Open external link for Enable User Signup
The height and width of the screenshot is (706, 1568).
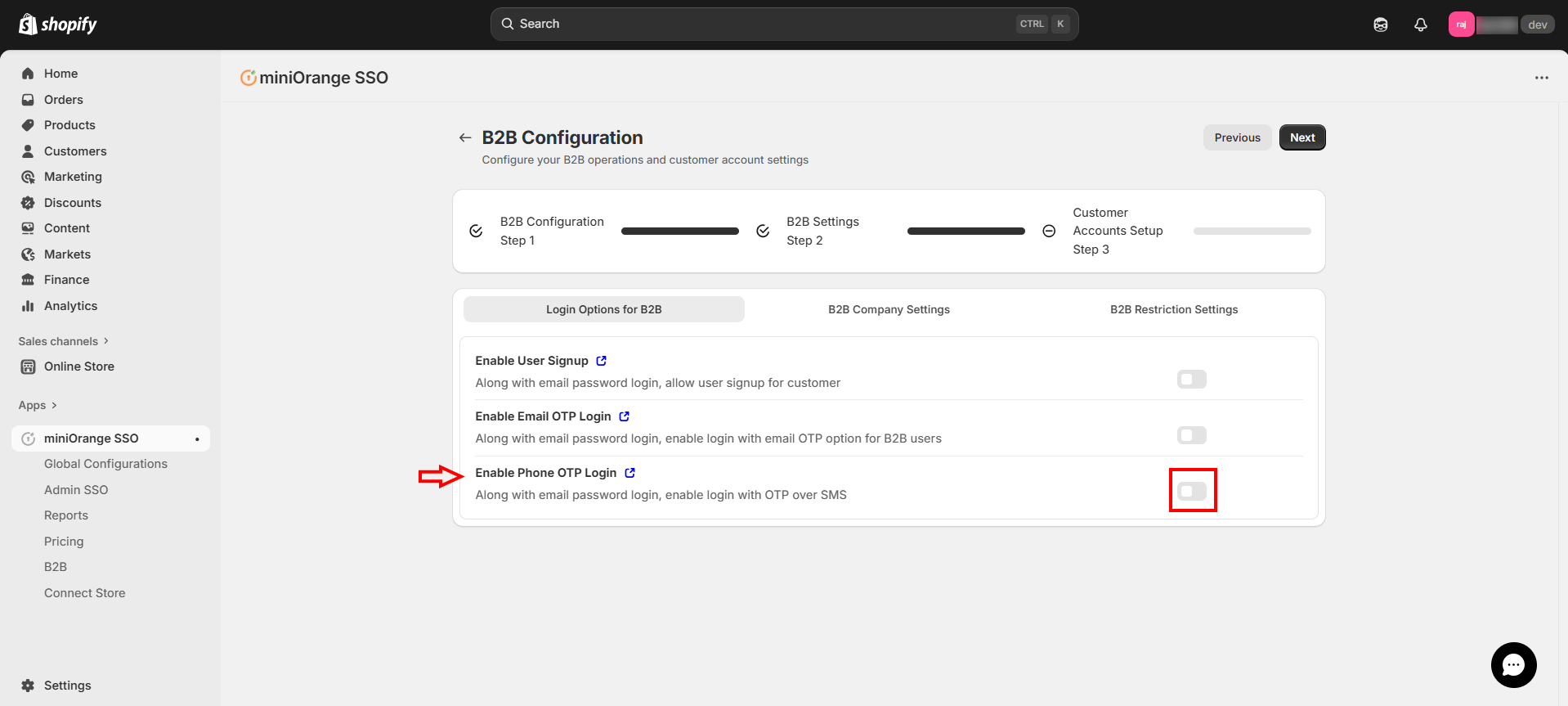point(602,361)
